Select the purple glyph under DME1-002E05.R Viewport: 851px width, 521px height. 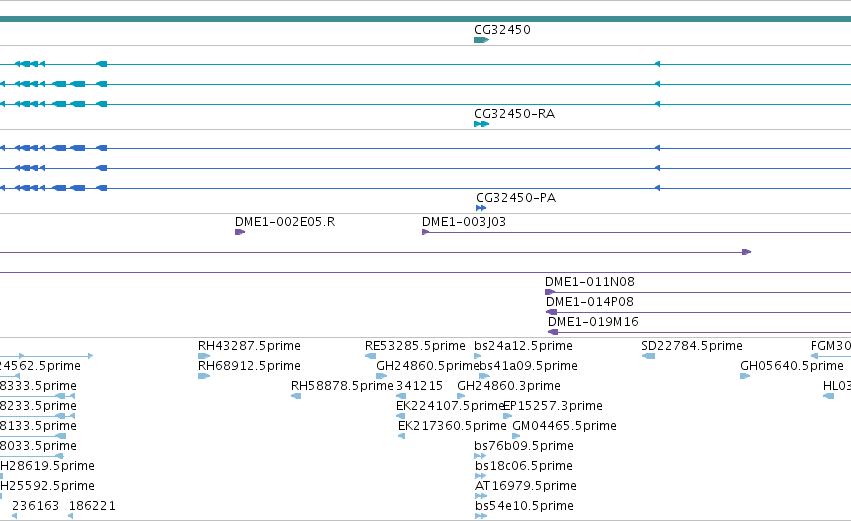point(240,232)
